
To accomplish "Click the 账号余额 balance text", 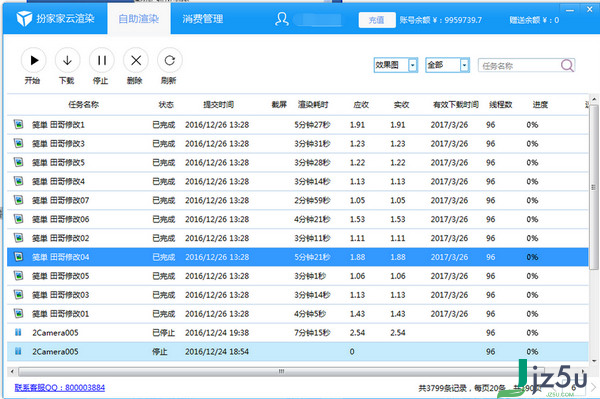I will 440,20.
